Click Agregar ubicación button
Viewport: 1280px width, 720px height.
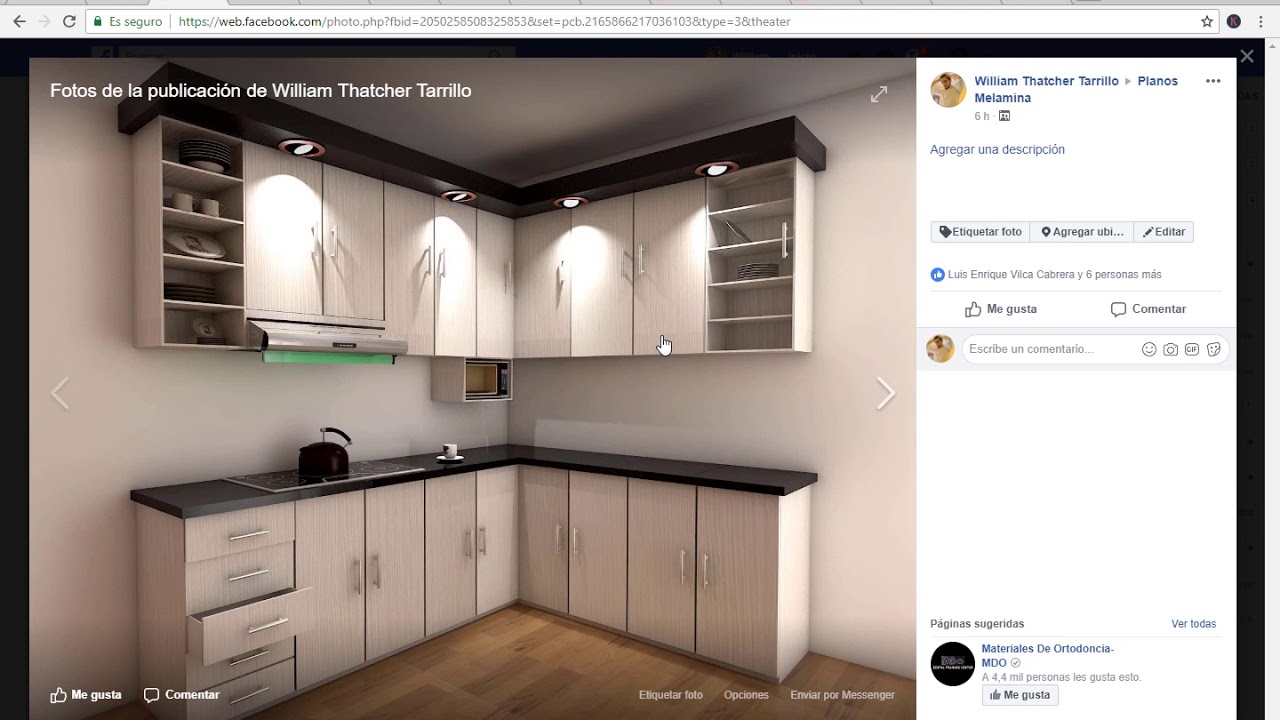(x=1082, y=232)
